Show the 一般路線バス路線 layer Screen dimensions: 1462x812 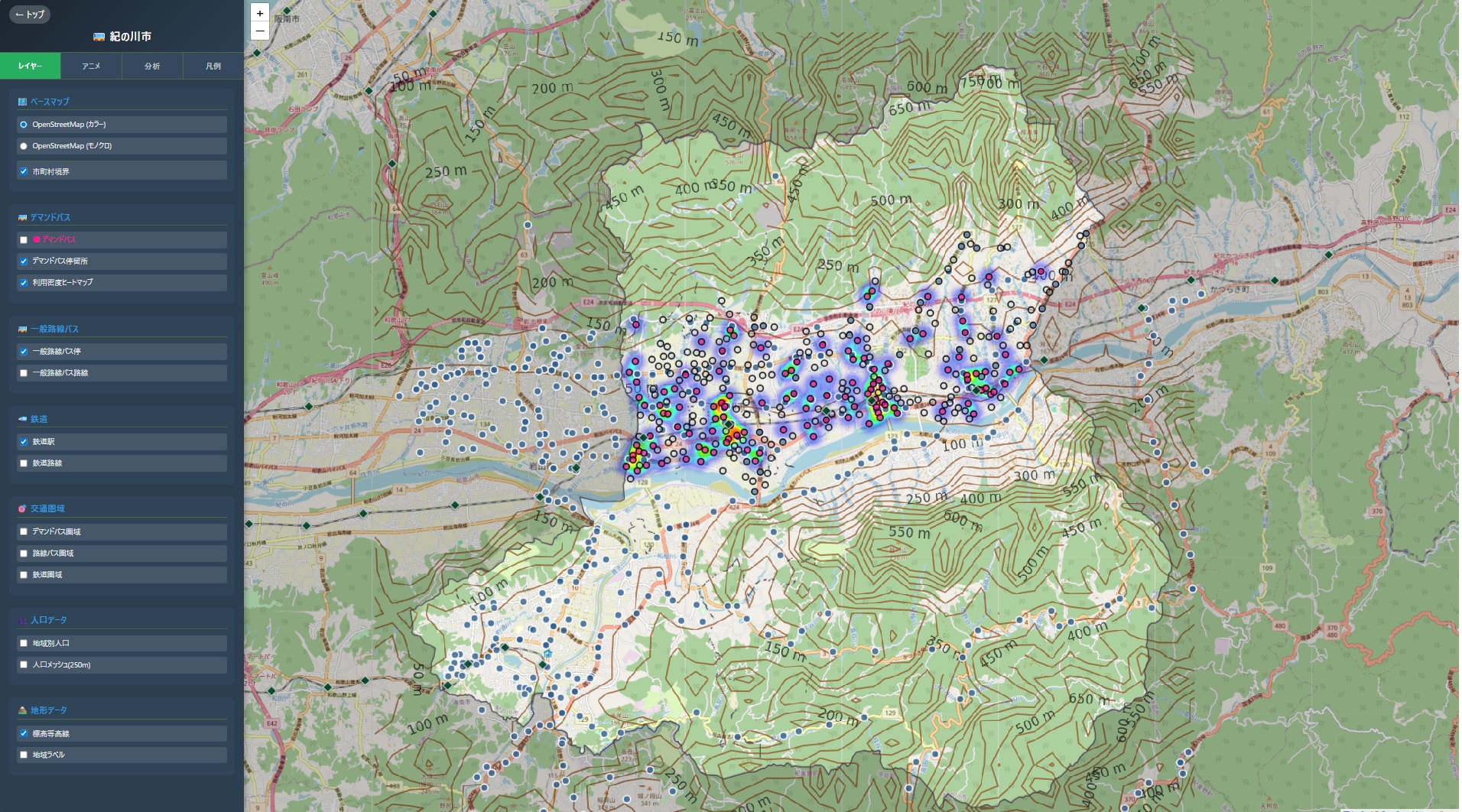[24, 373]
